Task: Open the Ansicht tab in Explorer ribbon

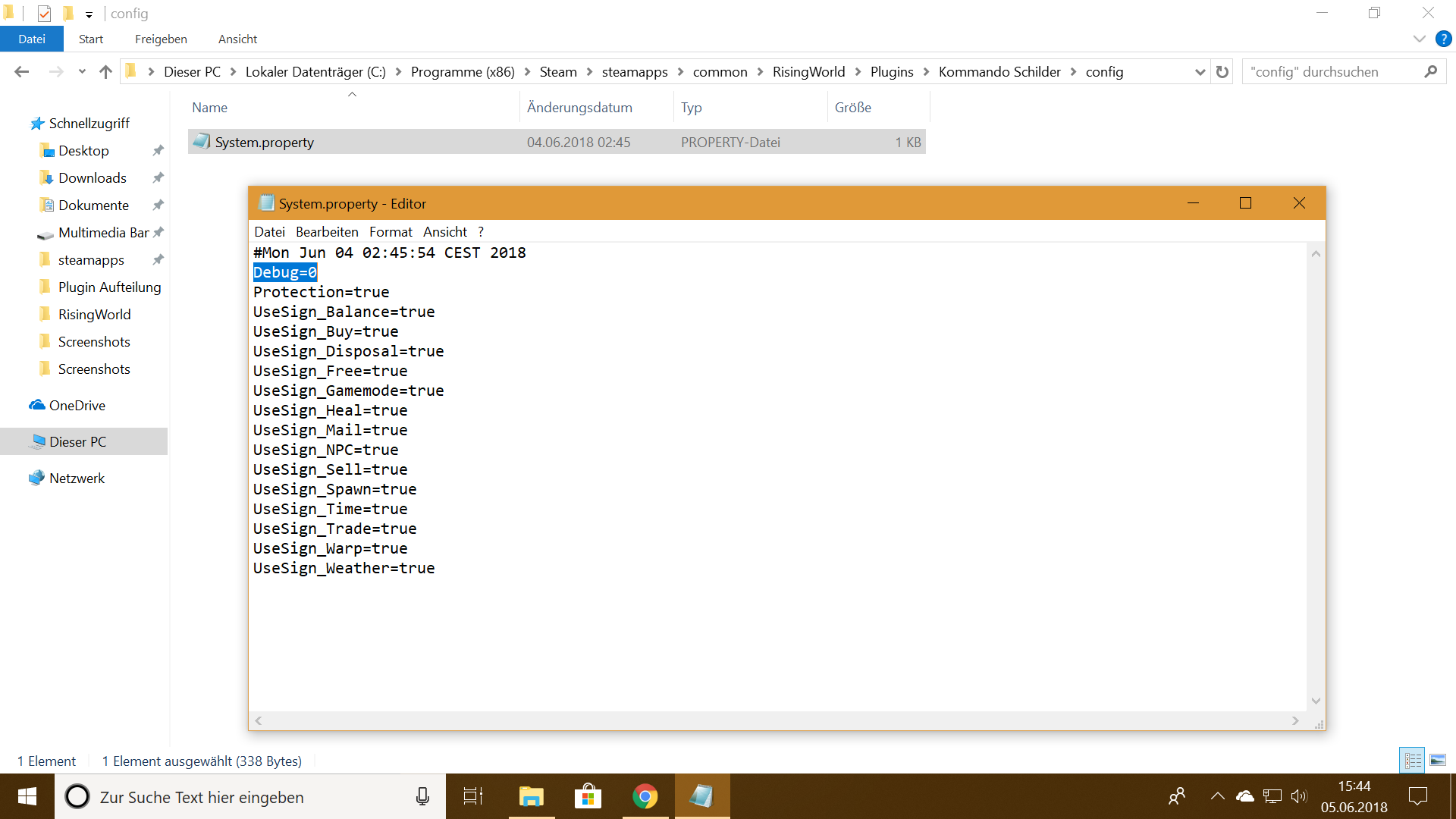Action: [x=237, y=39]
